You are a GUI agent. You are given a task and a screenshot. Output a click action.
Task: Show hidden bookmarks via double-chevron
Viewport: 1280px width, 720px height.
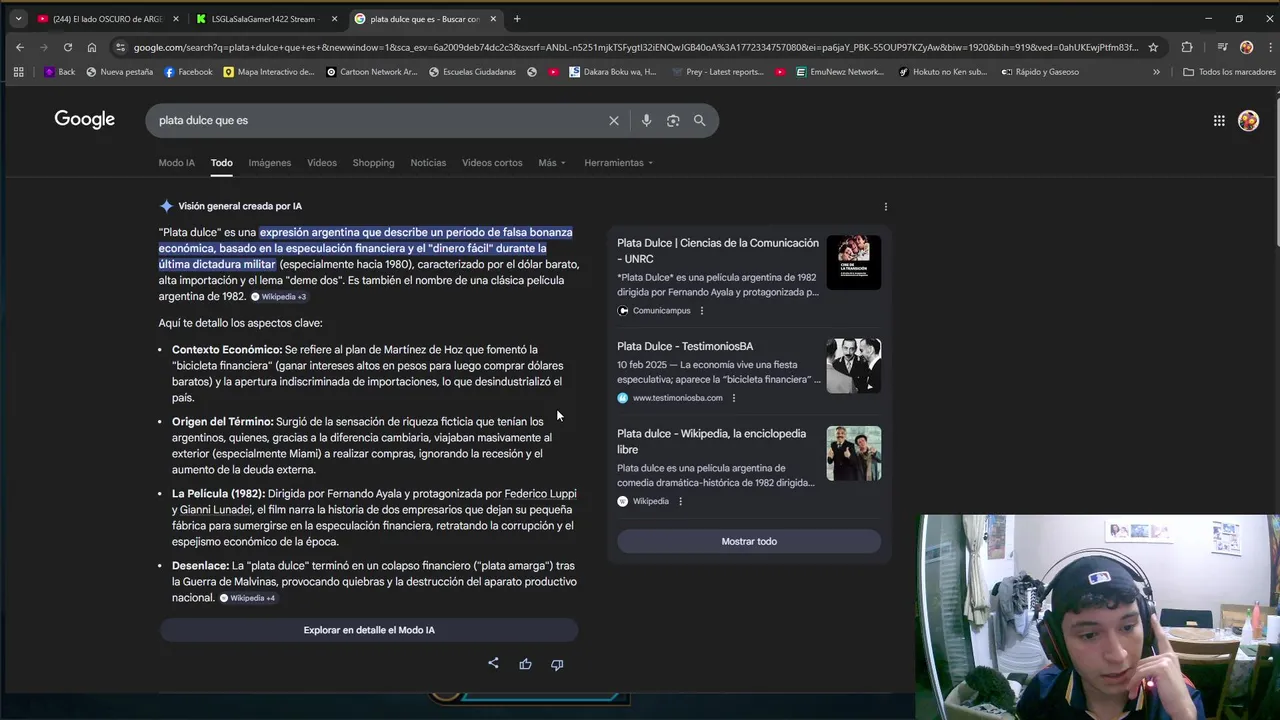[1156, 72]
